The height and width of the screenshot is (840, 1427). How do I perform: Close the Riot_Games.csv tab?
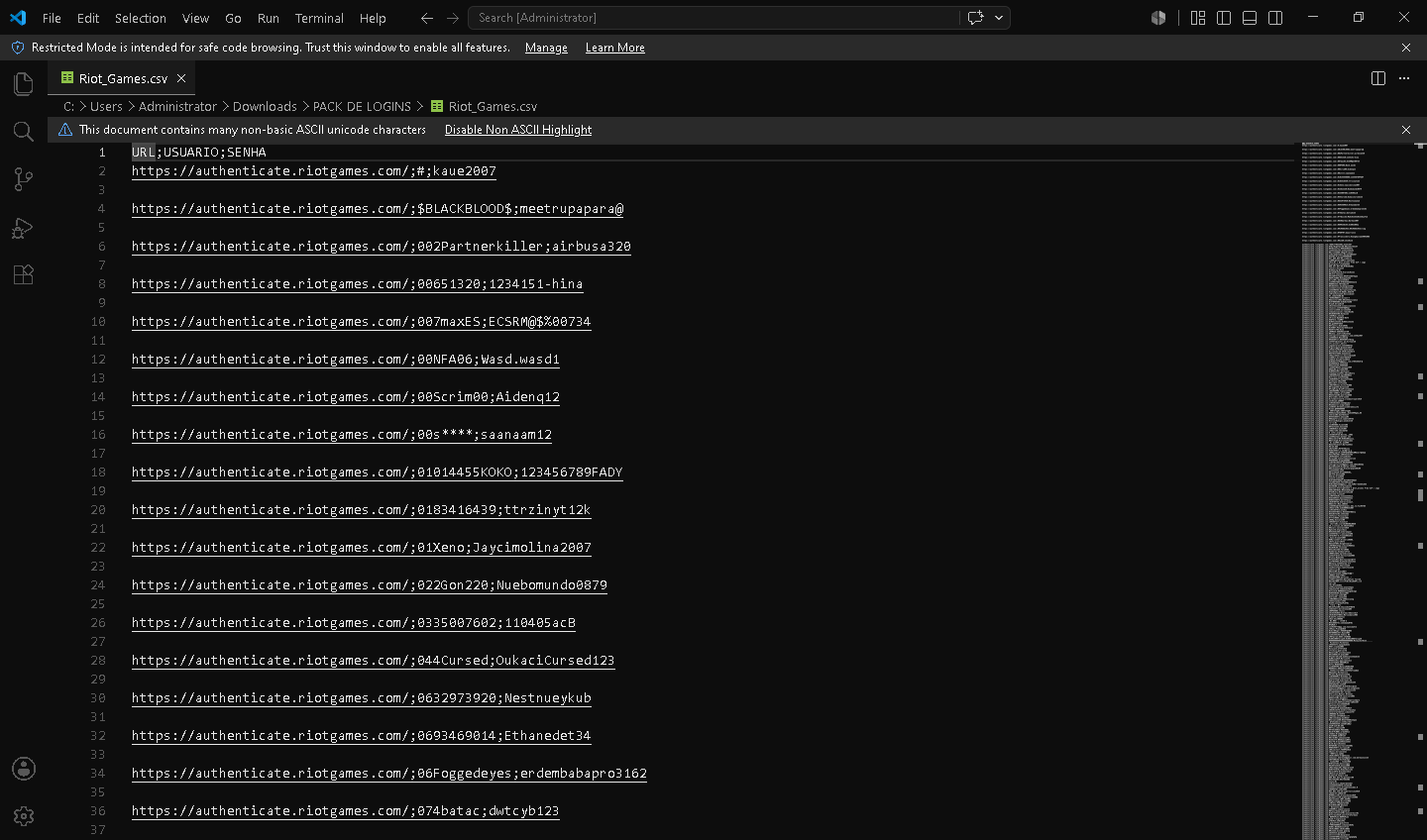[181, 78]
